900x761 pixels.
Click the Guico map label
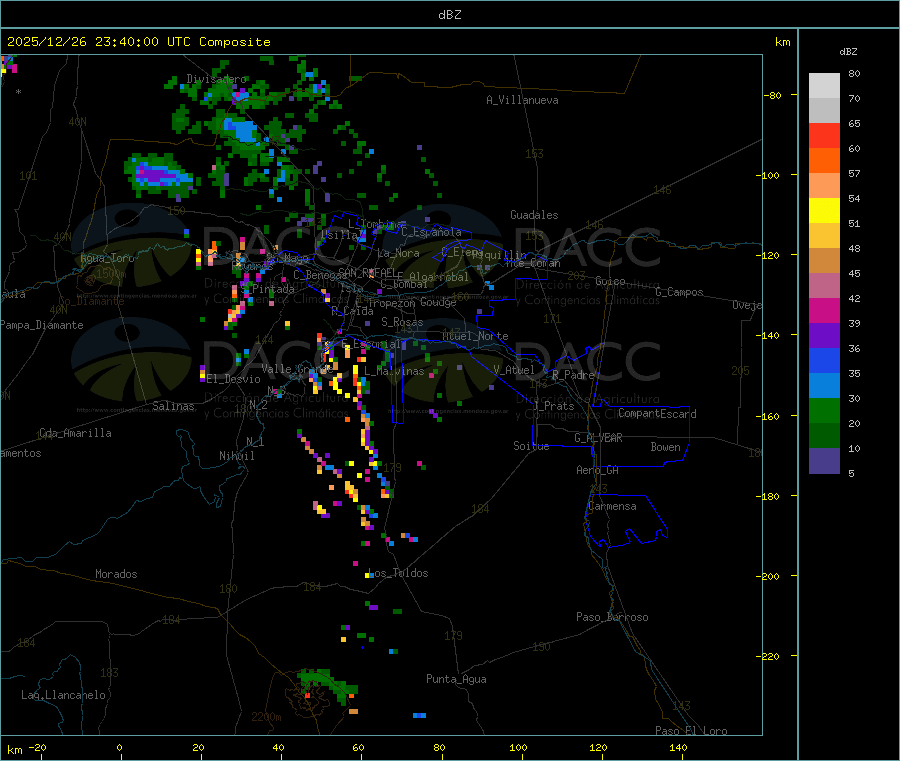tap(610, 281)
